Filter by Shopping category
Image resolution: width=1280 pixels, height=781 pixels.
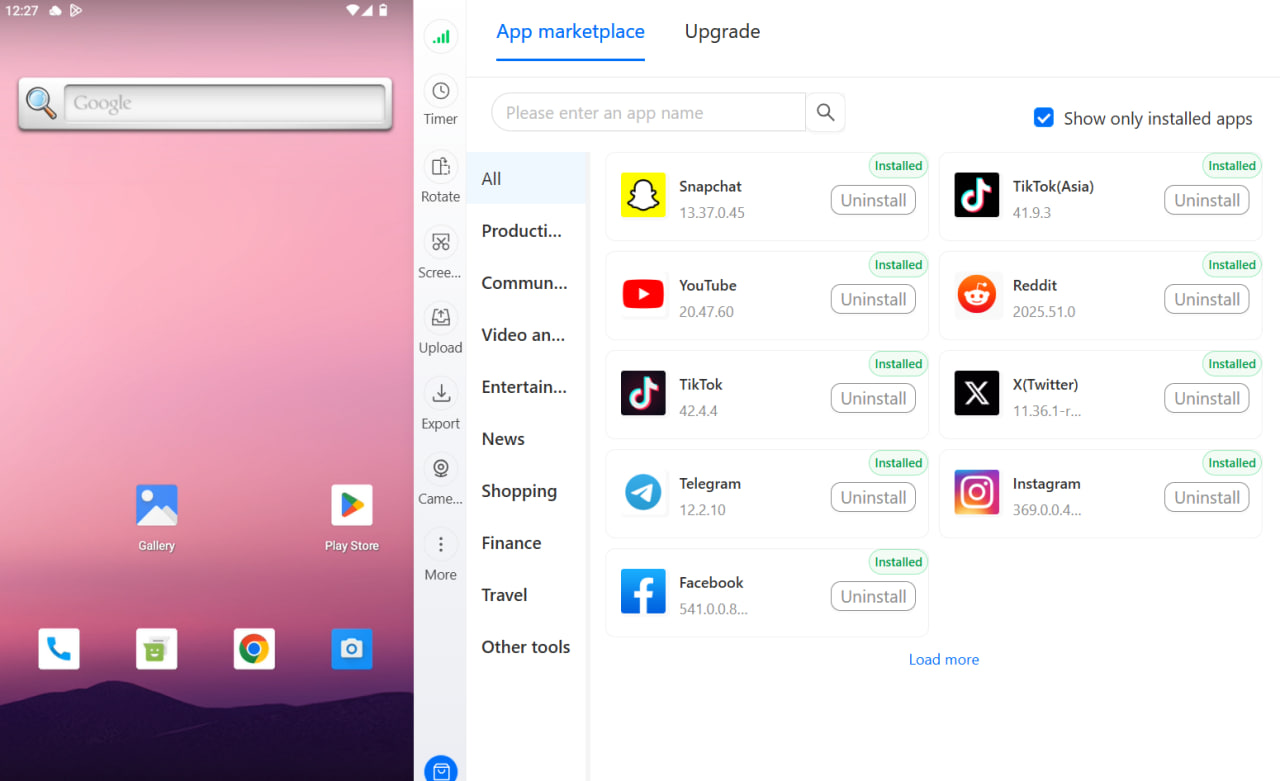519,491
